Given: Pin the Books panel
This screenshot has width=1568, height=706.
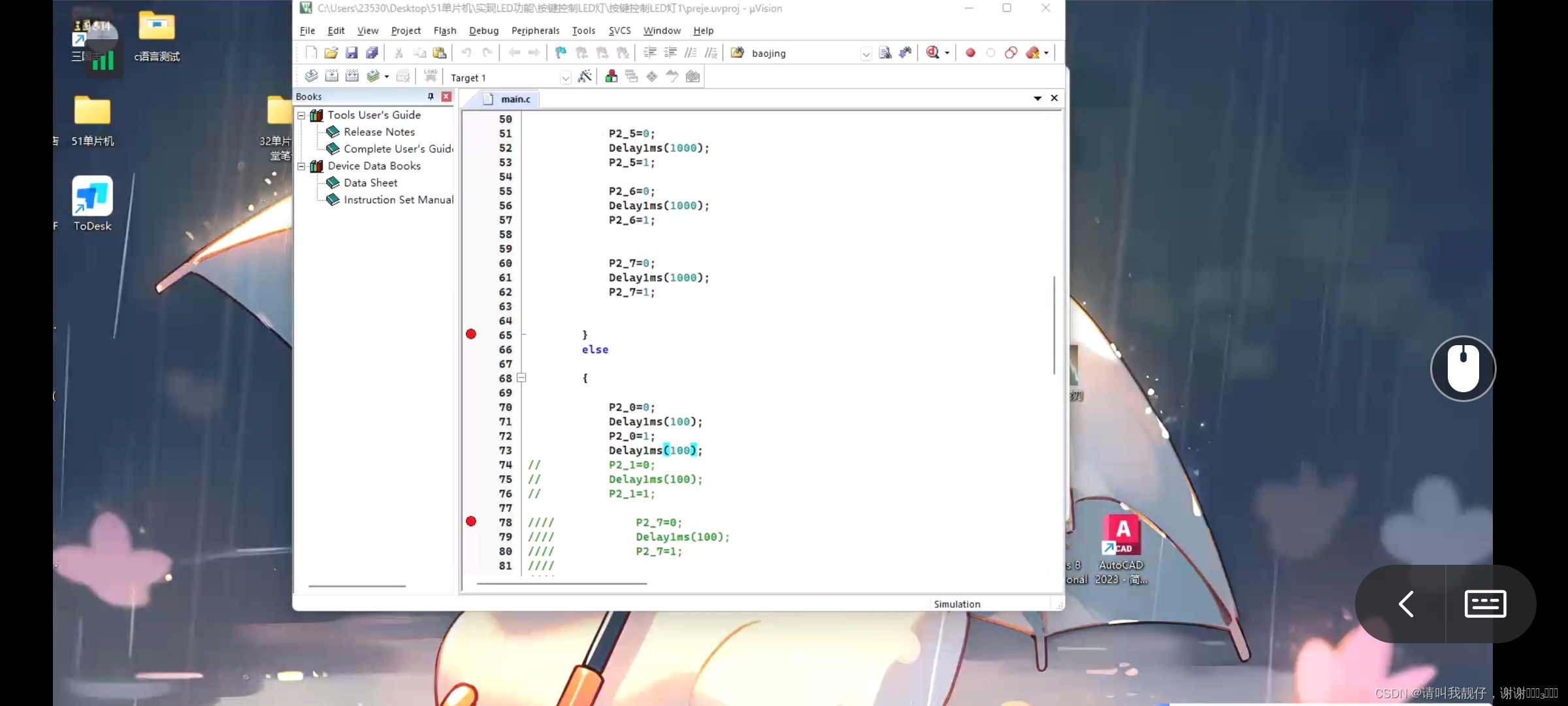Looking at the screenshot, I should tap(431, 96).
